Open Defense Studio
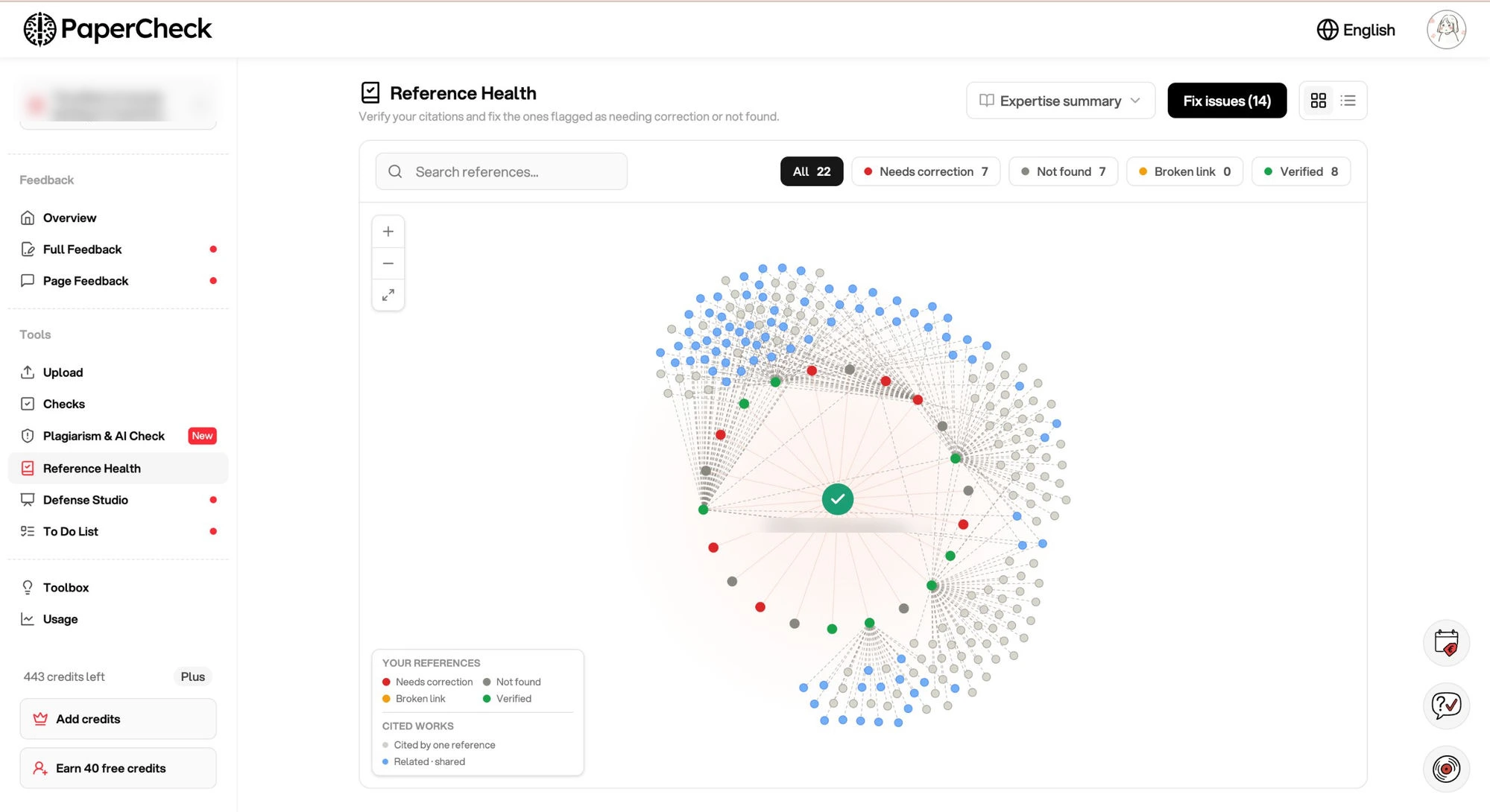The width and height of the screenshot is (1490, 812). [118, 500]
